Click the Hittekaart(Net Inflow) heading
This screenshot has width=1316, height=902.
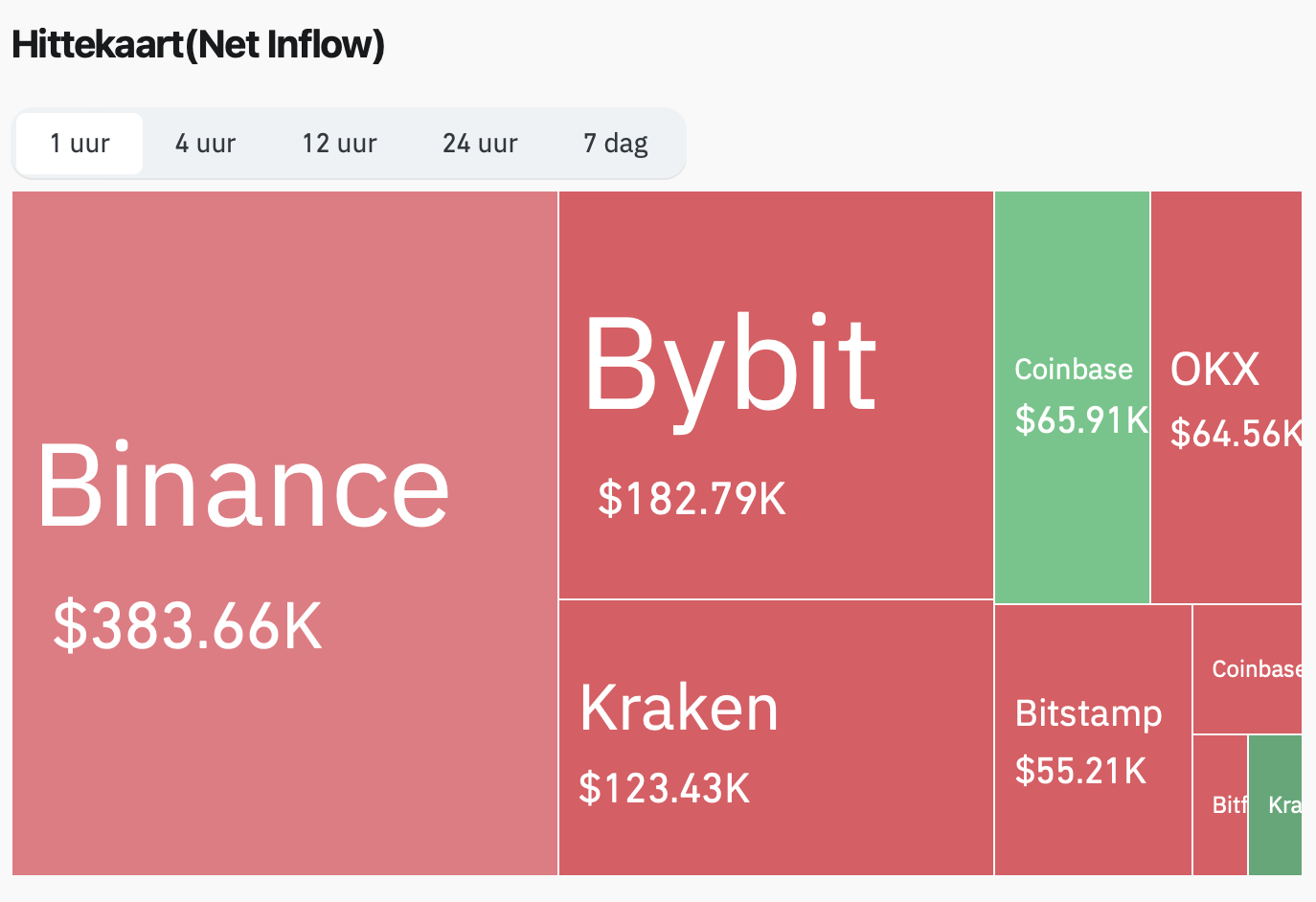pos(196,44)
